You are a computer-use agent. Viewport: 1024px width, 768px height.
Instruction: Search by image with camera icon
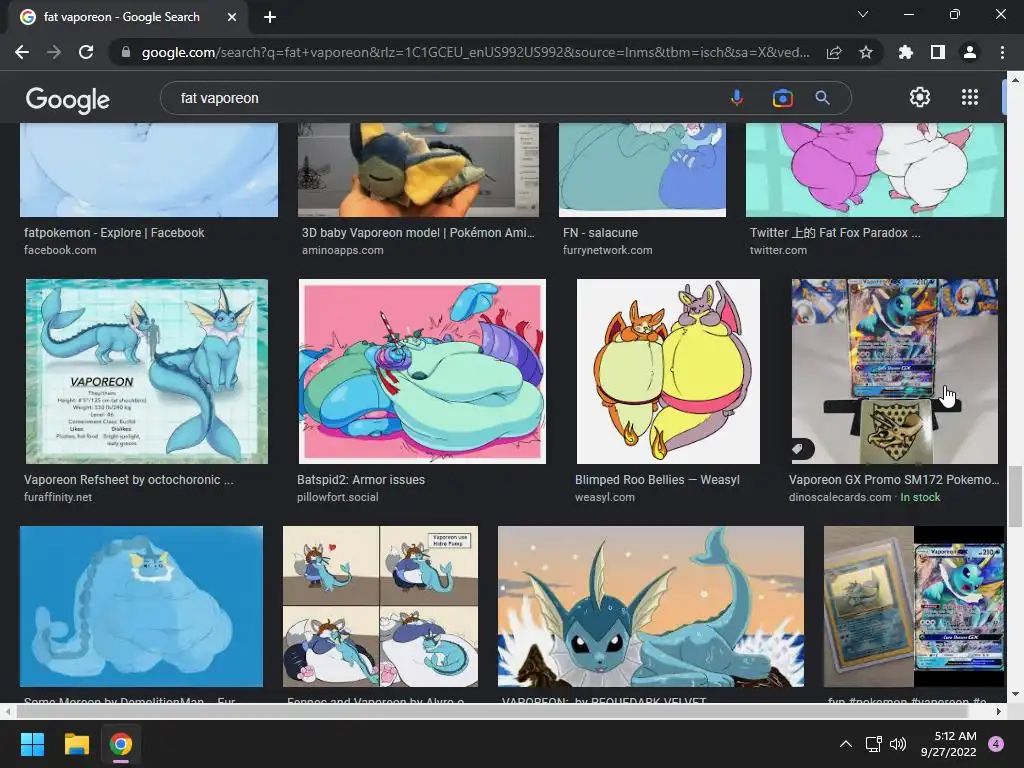point(782,98)
